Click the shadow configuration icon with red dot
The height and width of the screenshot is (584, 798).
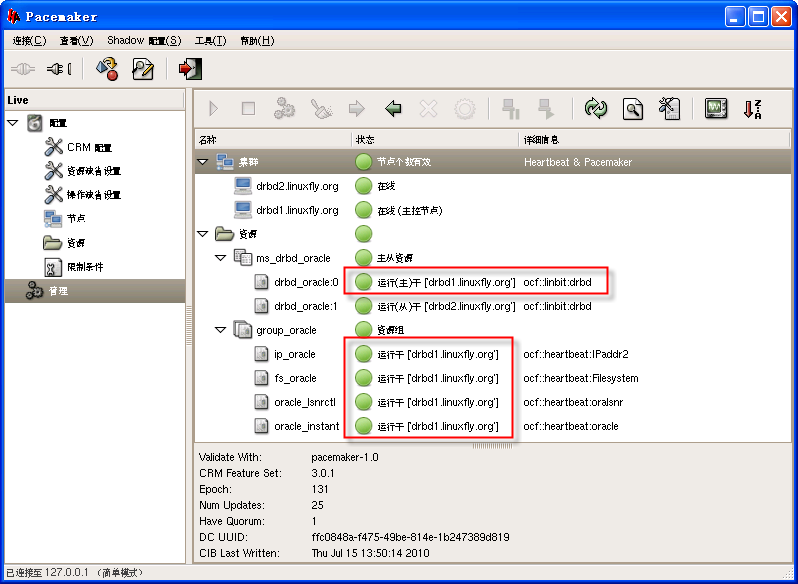coord(107,69)
